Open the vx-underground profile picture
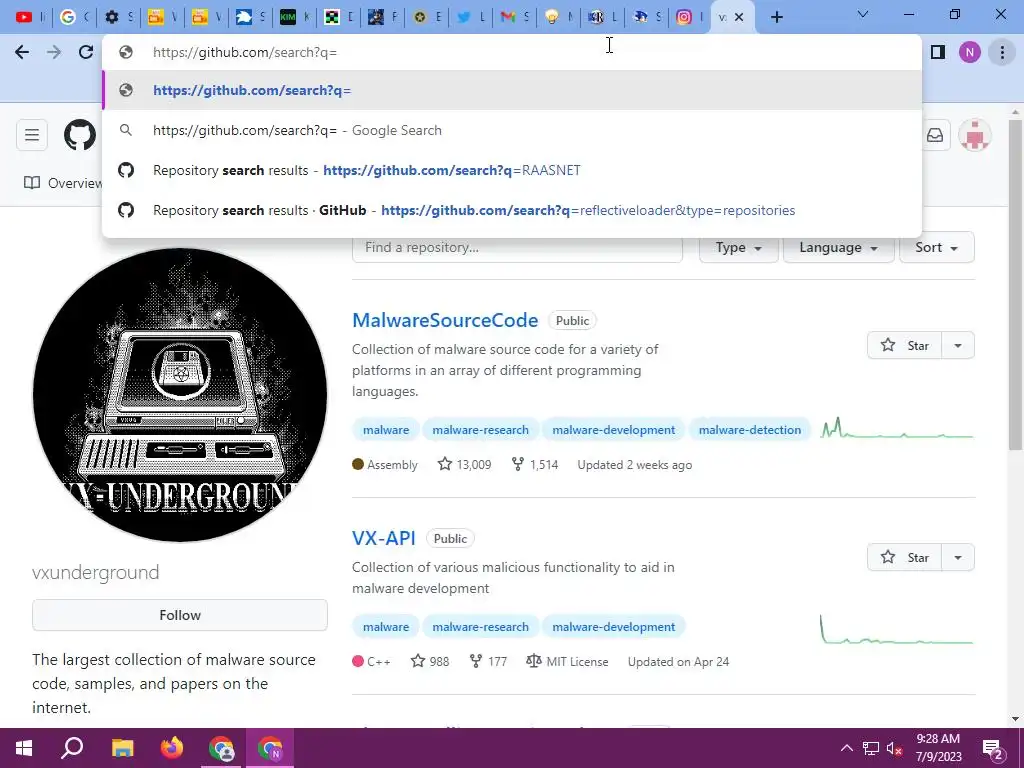Screen dimensions: 1024x768 click(180, 394)
